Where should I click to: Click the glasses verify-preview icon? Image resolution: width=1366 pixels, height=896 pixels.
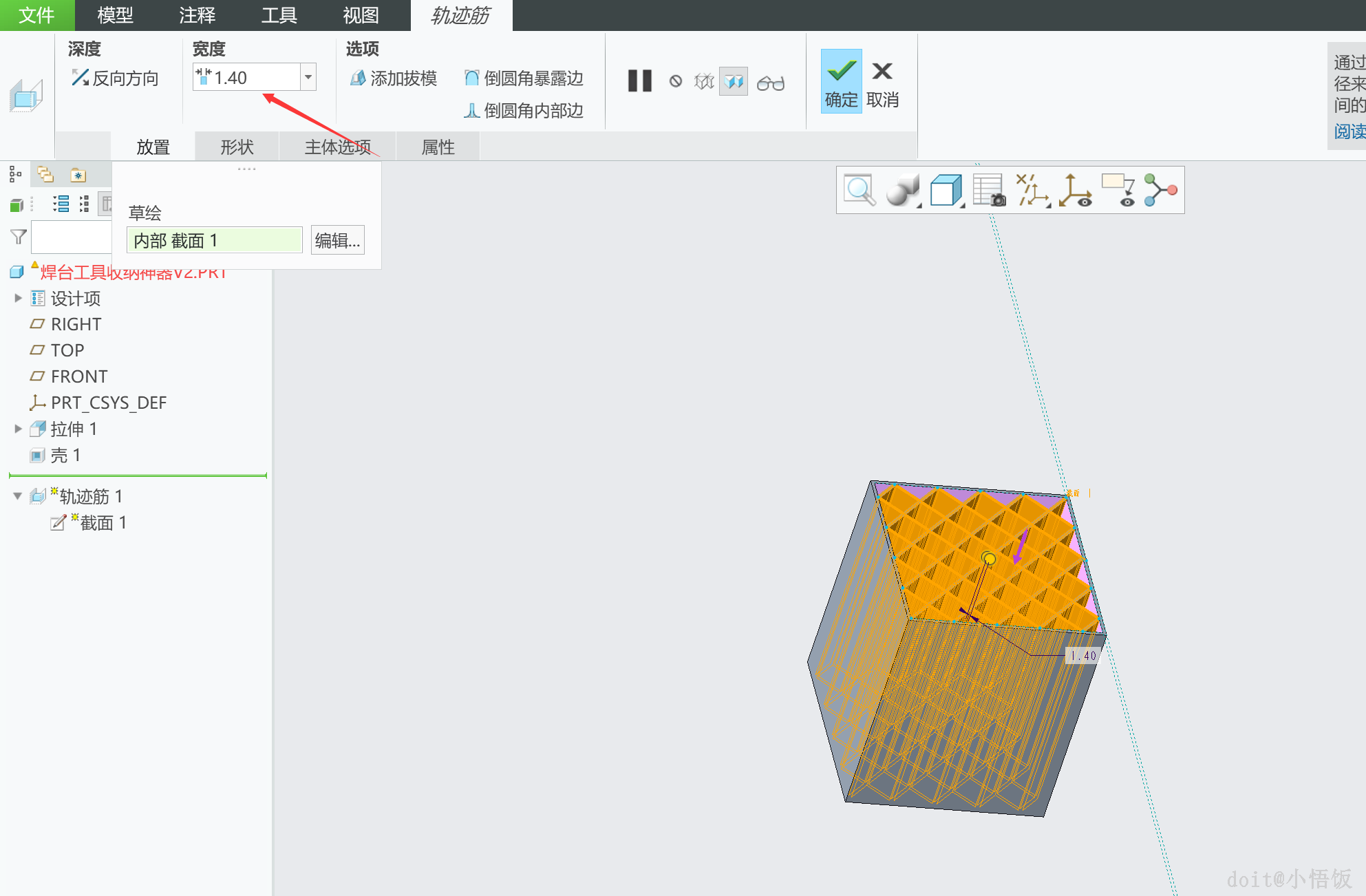click(x=770, y=83)
